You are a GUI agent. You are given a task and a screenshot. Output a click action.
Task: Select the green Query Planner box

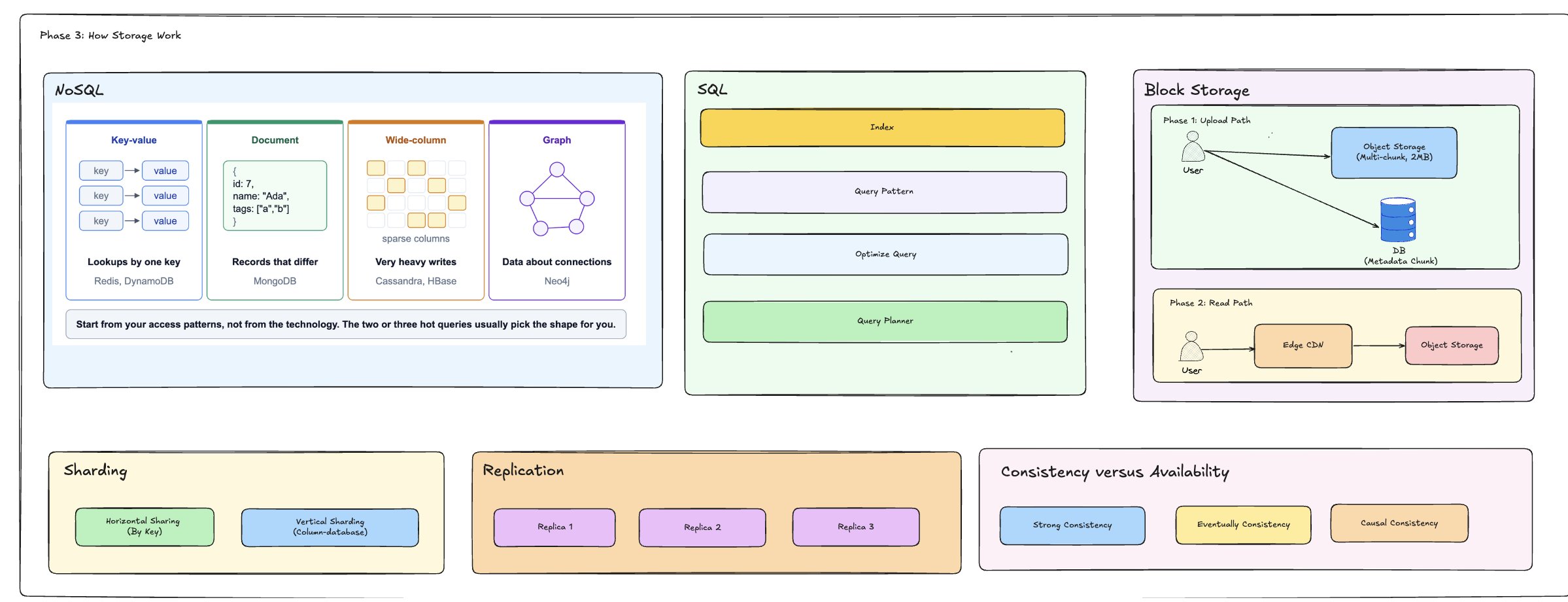(x=885, y=321)
